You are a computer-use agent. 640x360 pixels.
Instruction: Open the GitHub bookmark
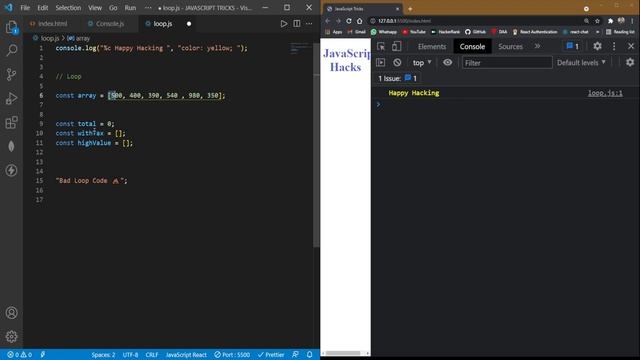click(x=476, y=31)
